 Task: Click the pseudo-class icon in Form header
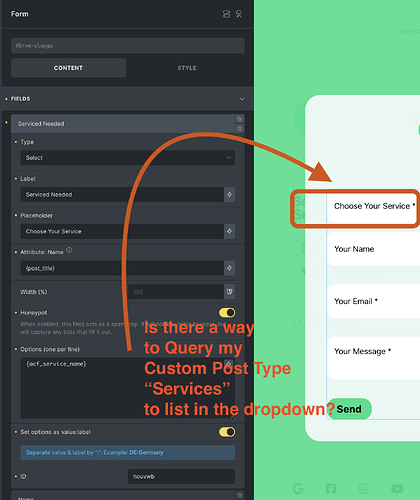pyautogui.click(x=239, y=14)
